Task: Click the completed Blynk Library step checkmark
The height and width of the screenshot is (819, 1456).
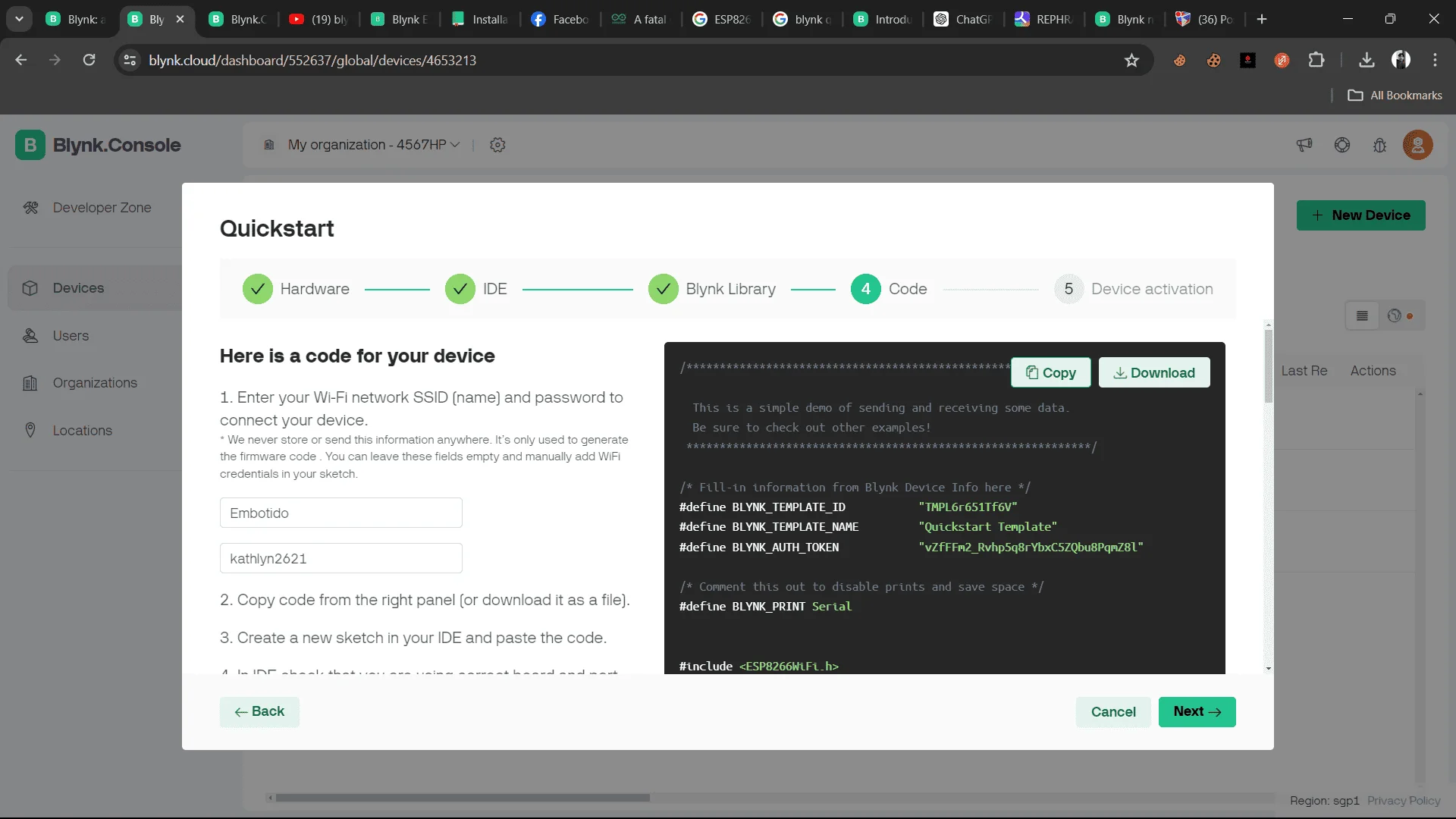Action: click(664, 289)
